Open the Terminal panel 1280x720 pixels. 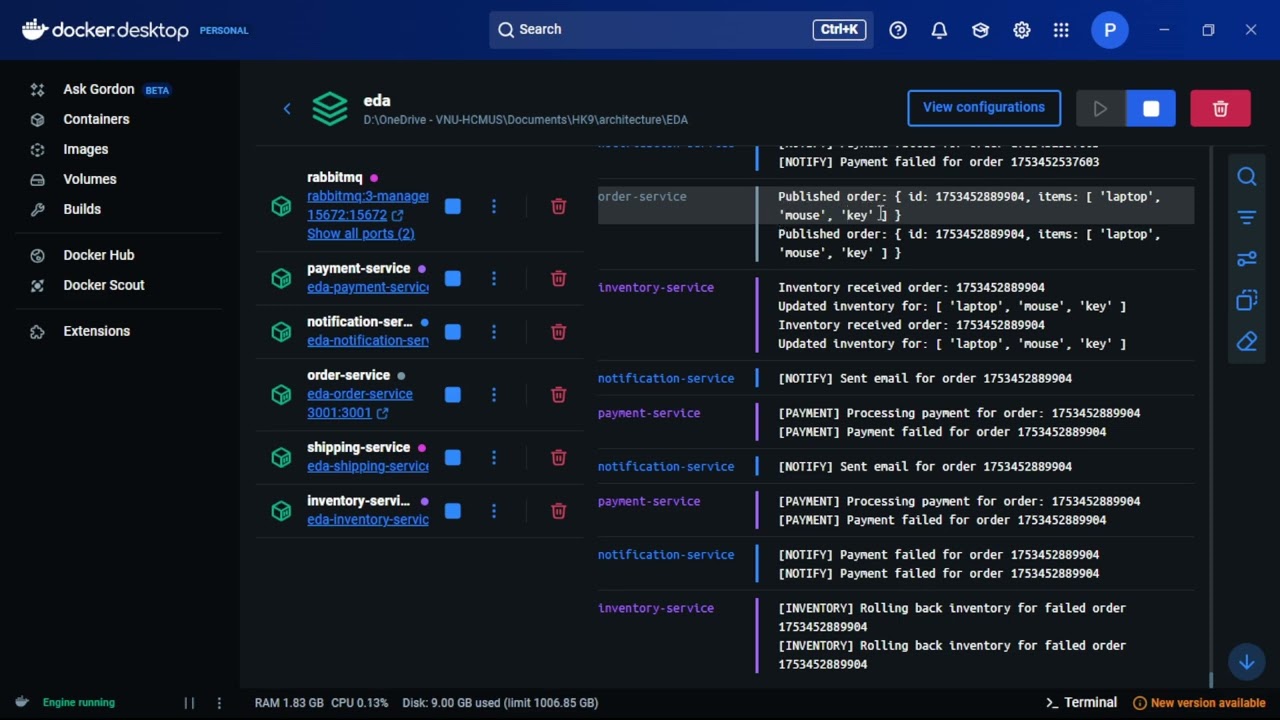click(x=1081, y=702)
